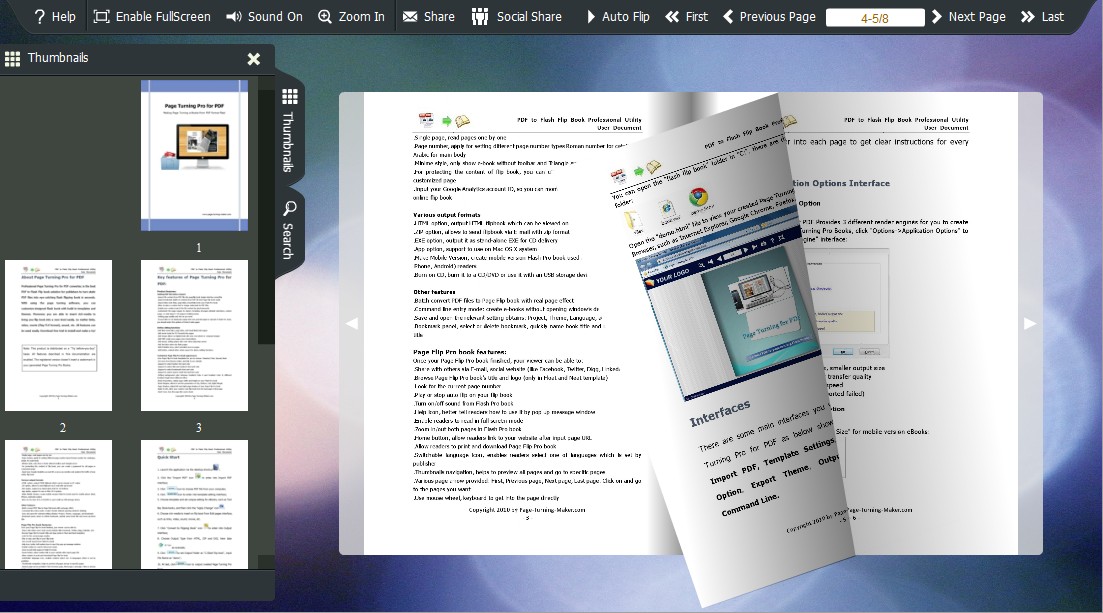Open page 1 cover thumbnail

coord(194,156)
